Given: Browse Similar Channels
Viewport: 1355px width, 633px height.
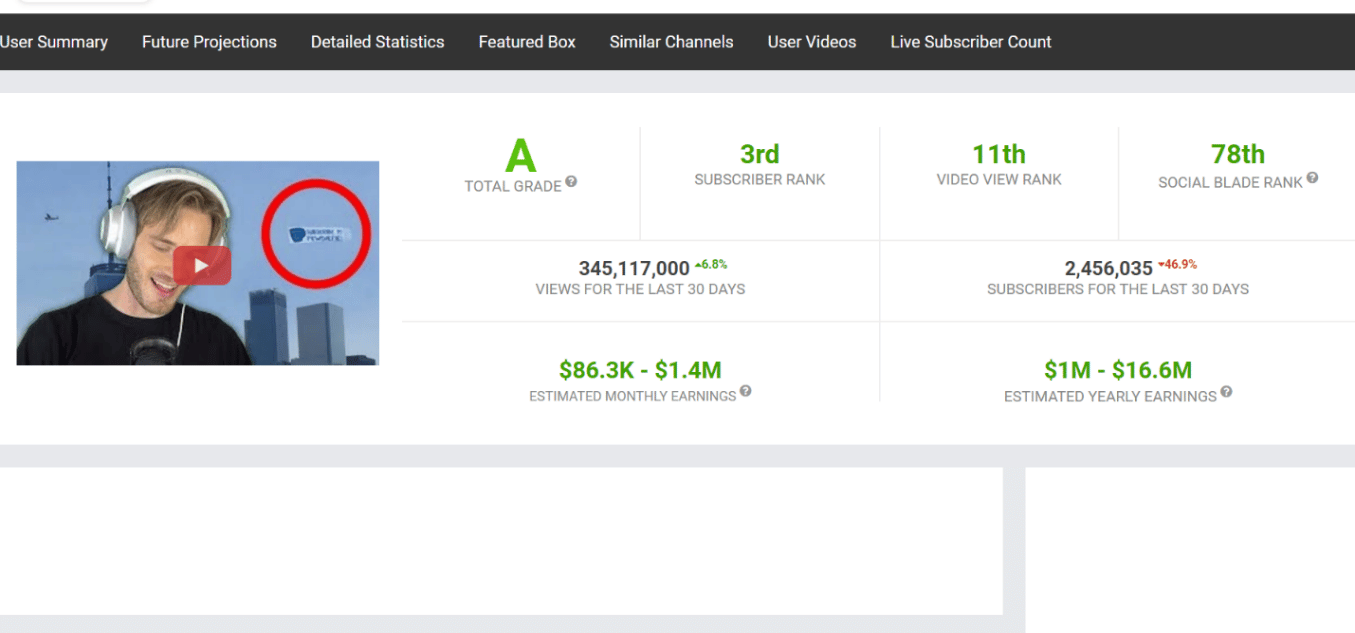Looking at the screenshot, I should point(671,41).
